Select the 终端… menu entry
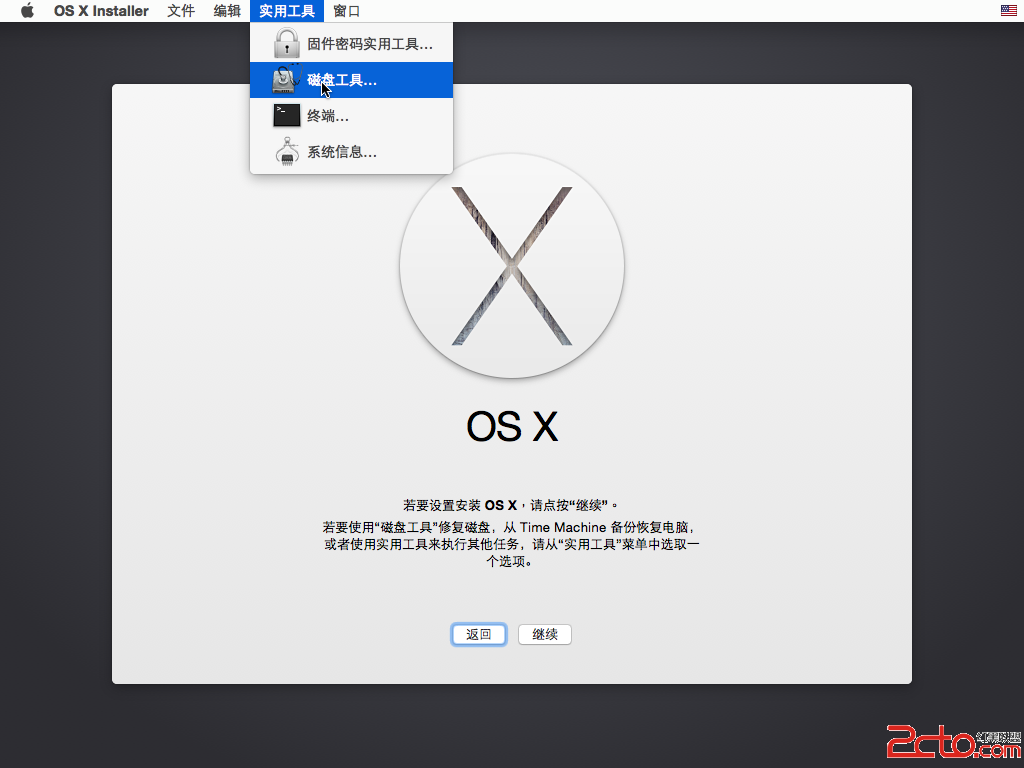The height and width of the screenshot is (768, 1024). coord(328,116)
